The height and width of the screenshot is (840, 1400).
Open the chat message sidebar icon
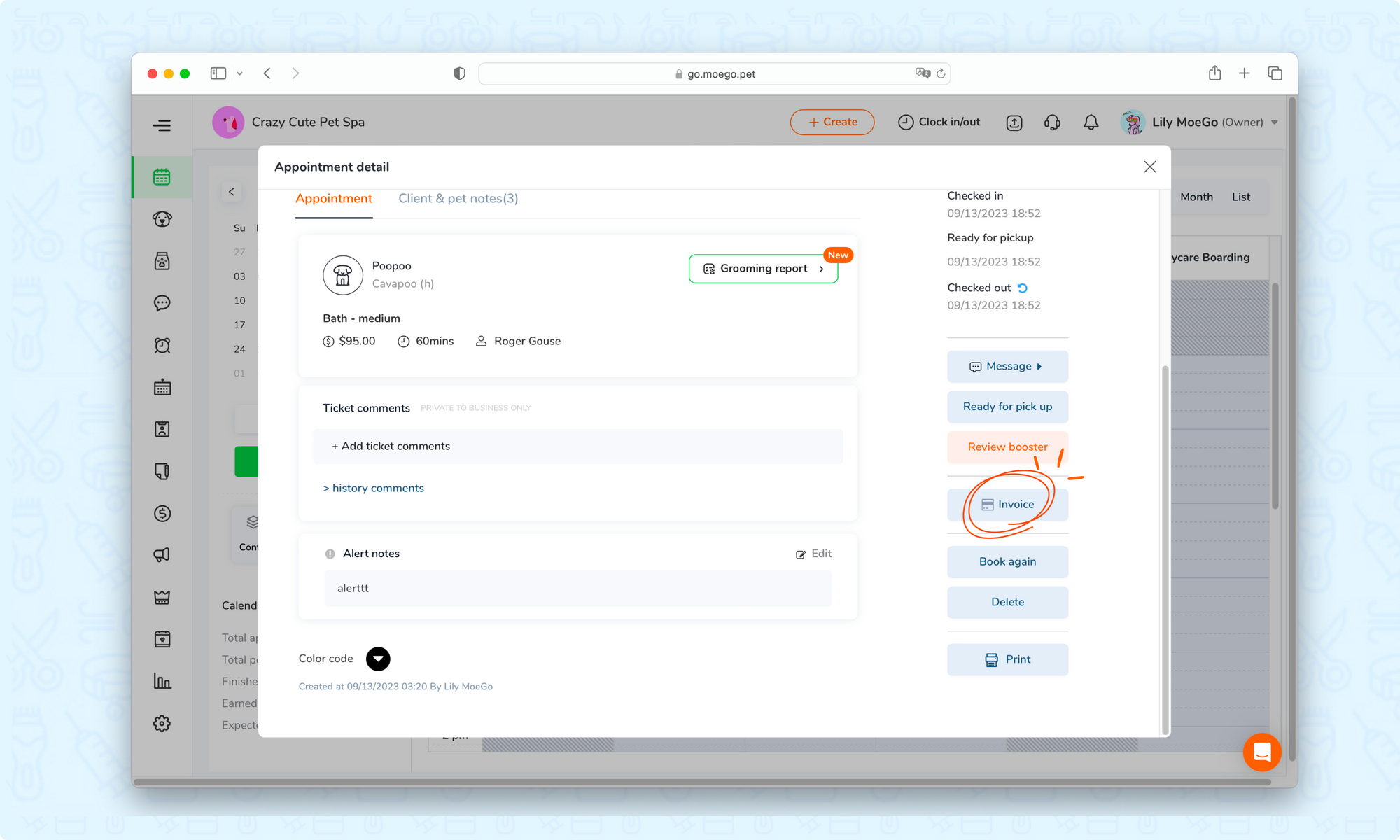(162, 303)
